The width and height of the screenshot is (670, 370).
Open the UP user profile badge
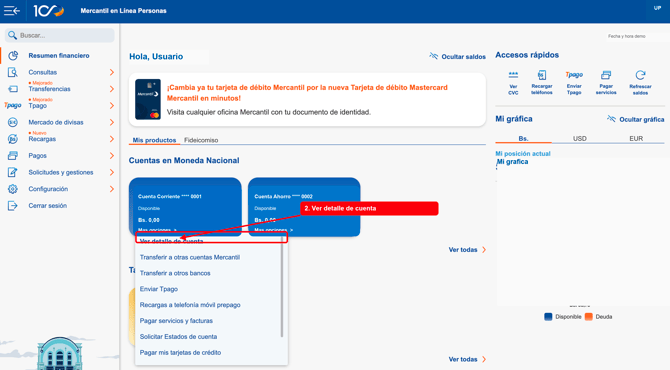click(657, 8)
